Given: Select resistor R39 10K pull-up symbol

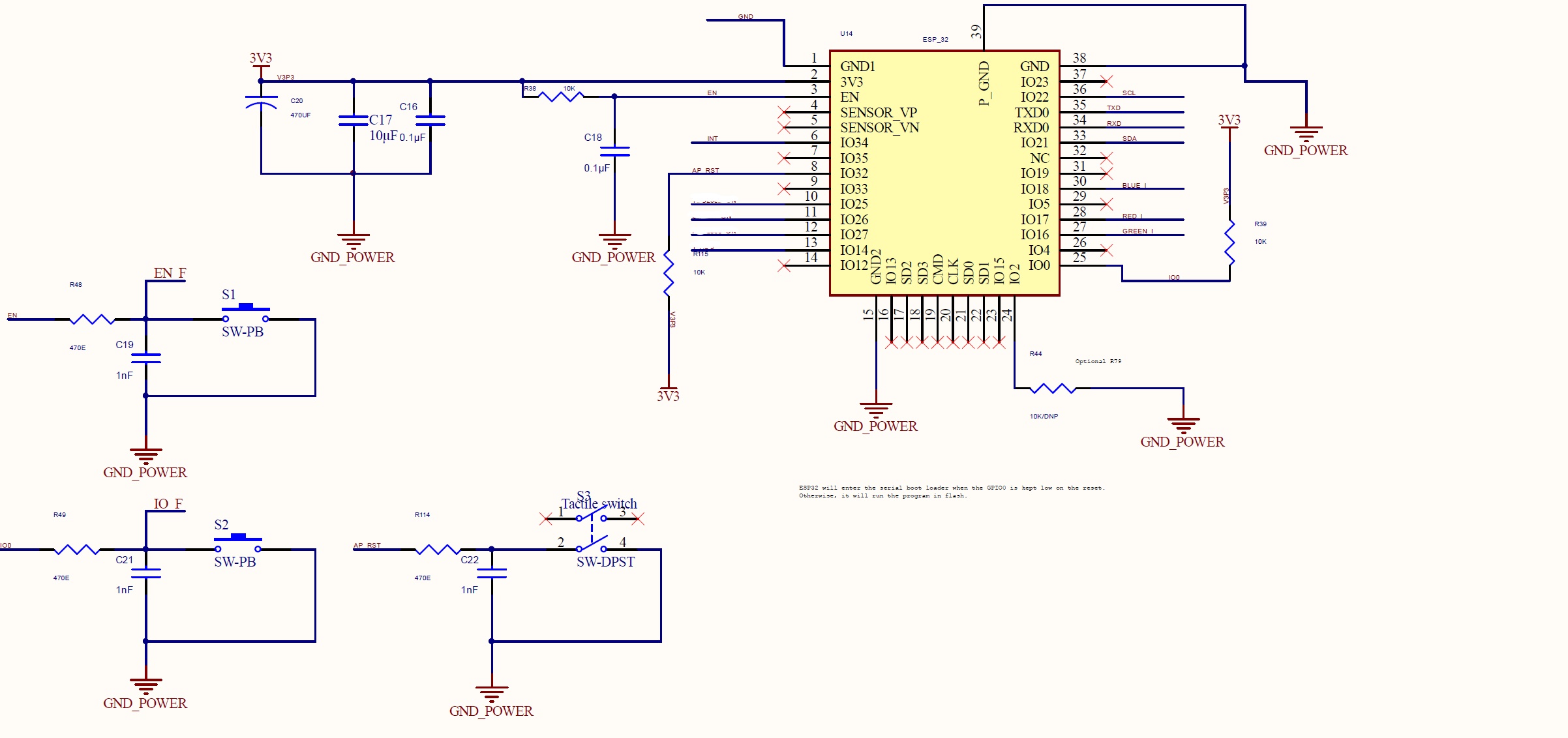Looking at the screenshot, I should point(1229,242).
